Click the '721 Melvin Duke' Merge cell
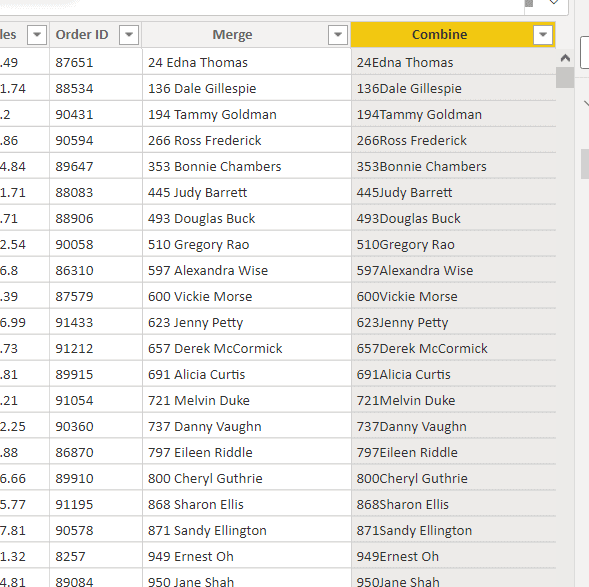The image size is (589, 587). point(246,400)
